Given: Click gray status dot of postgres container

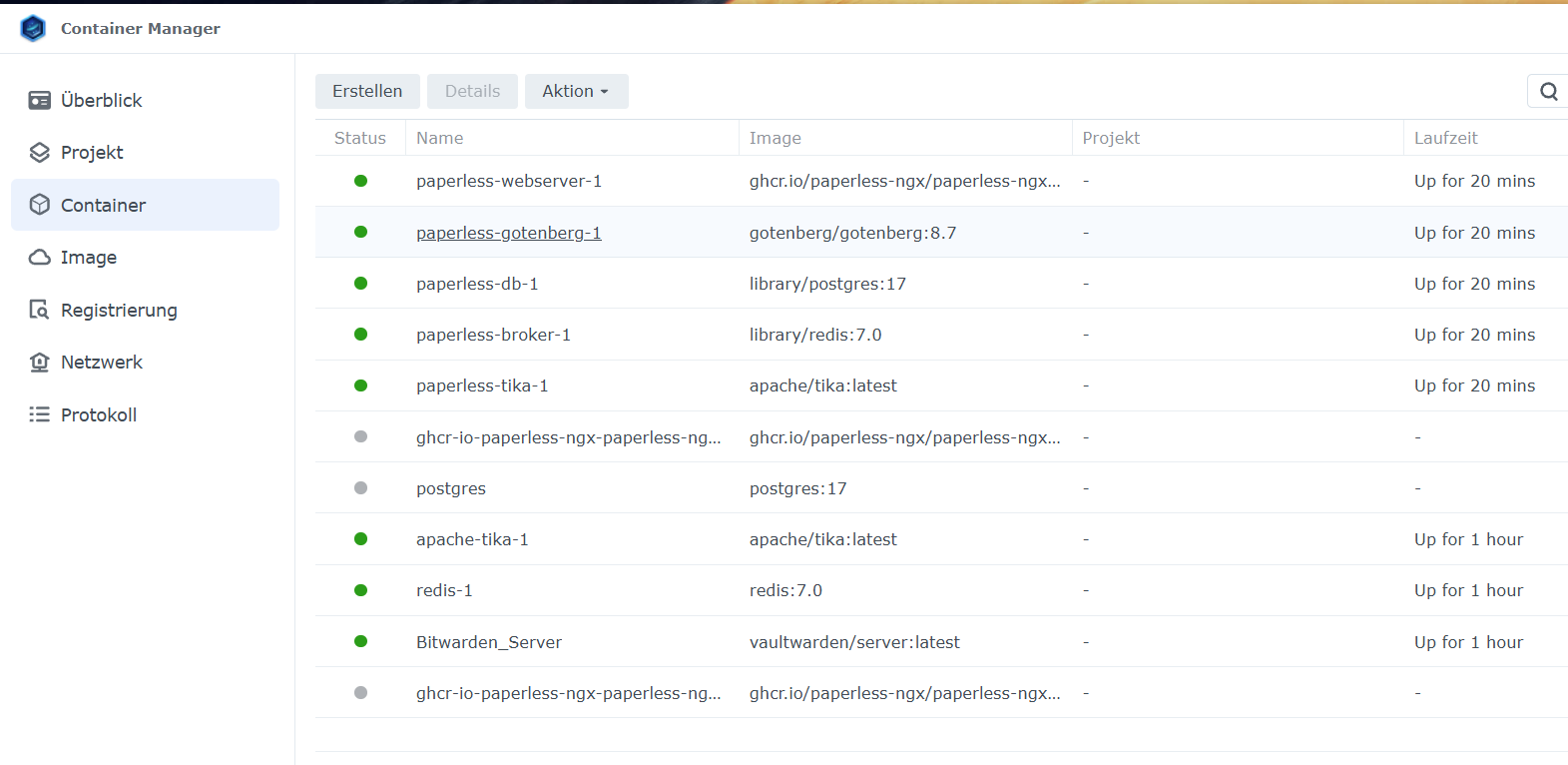Looking at the screenshot, I should pos(360,488).
